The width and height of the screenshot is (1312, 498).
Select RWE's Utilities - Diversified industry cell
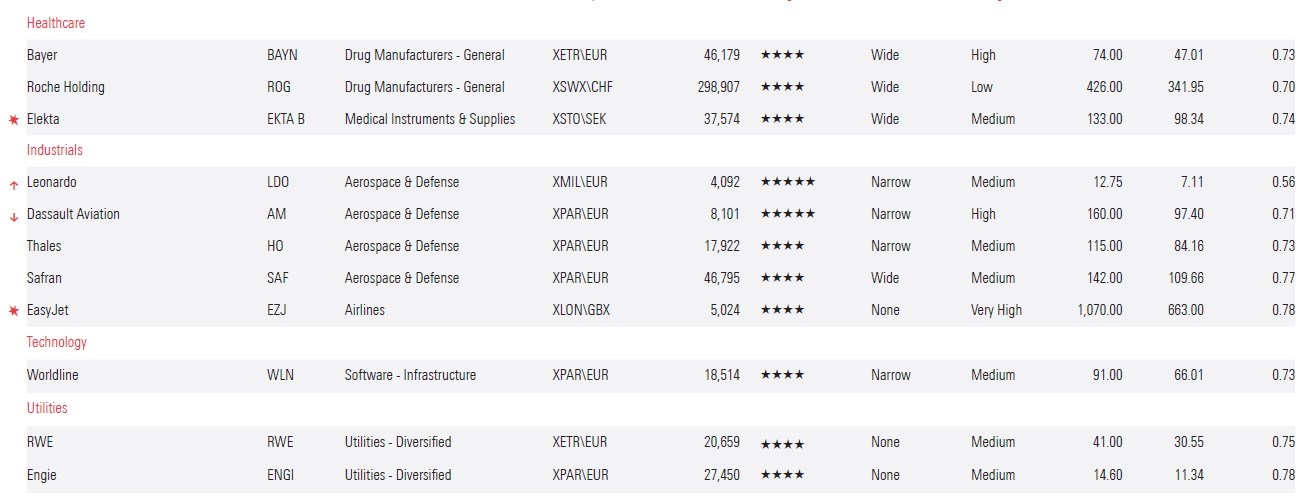398,442
